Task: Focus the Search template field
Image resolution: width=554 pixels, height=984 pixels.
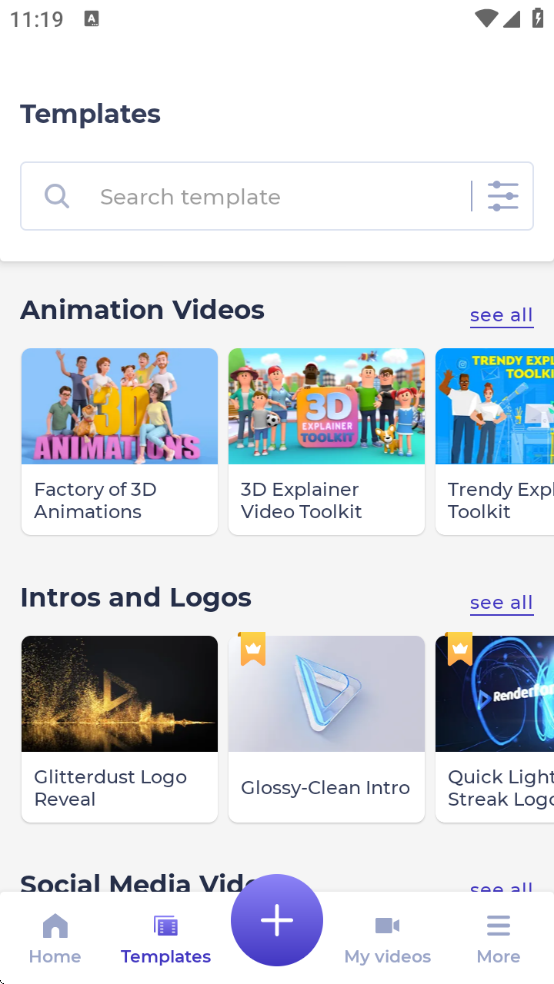Action: pos(277,196)
